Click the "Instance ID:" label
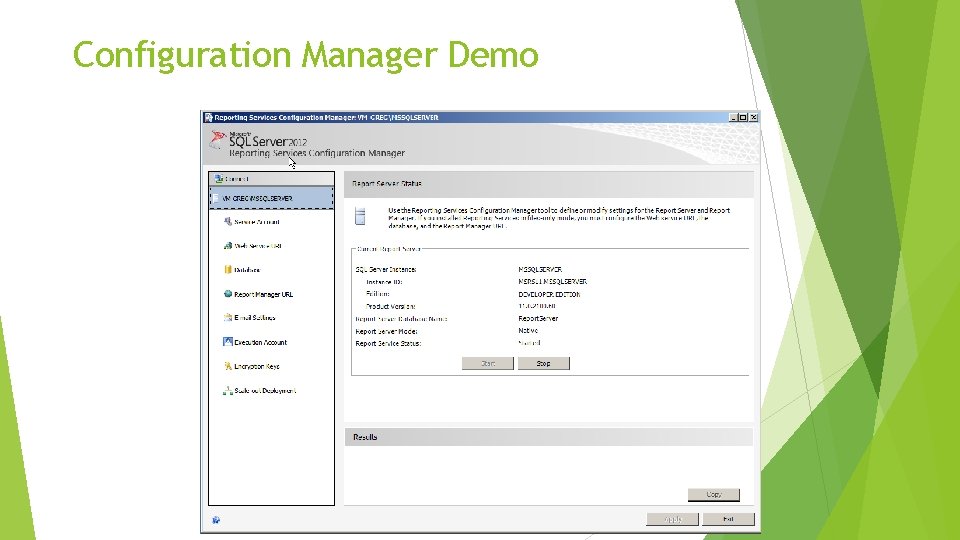Image resolution: width=960 pixels, height=540 pixels. [x=384, y=282]
